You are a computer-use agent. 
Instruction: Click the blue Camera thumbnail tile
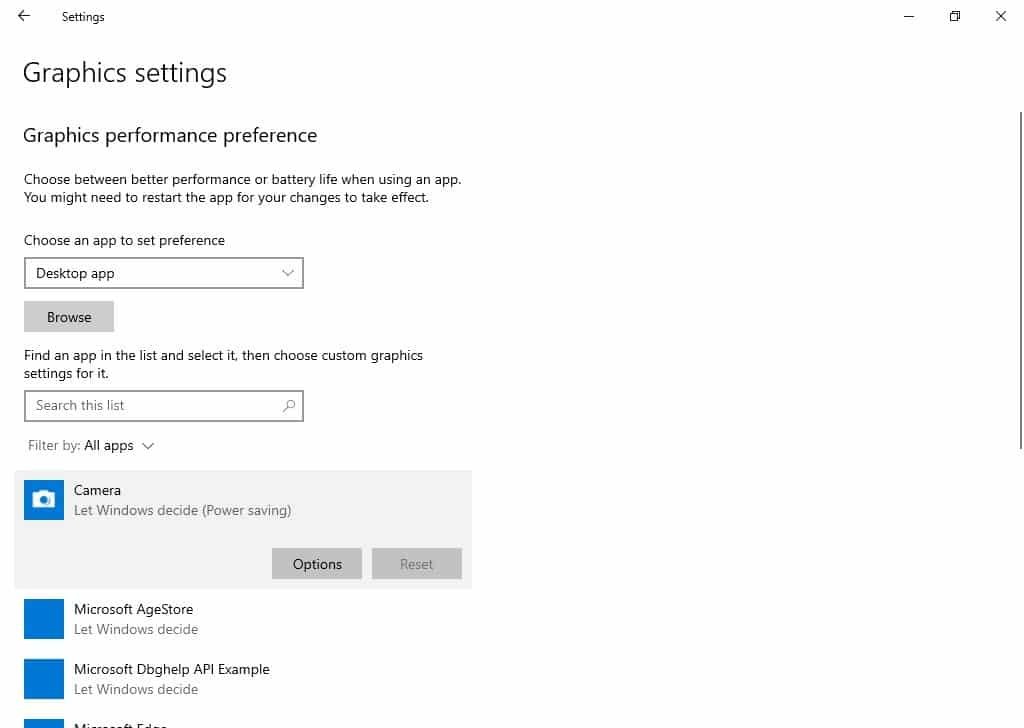pyautogui.click(x=43, y=499)
